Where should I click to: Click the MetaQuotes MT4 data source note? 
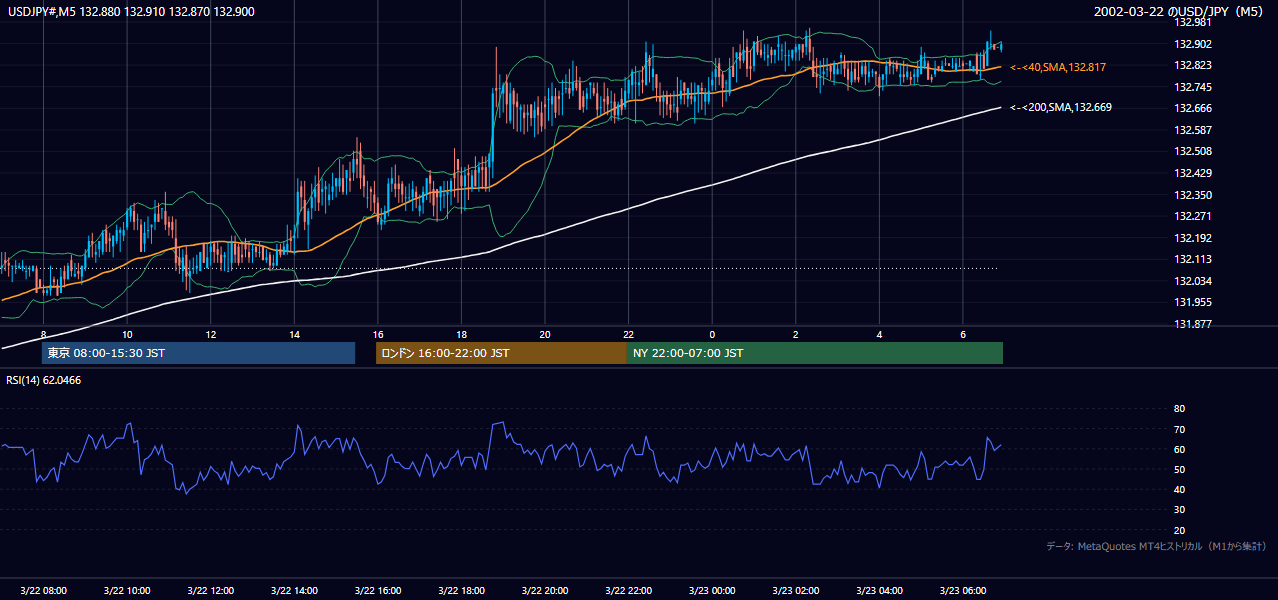pos(1156,547)
